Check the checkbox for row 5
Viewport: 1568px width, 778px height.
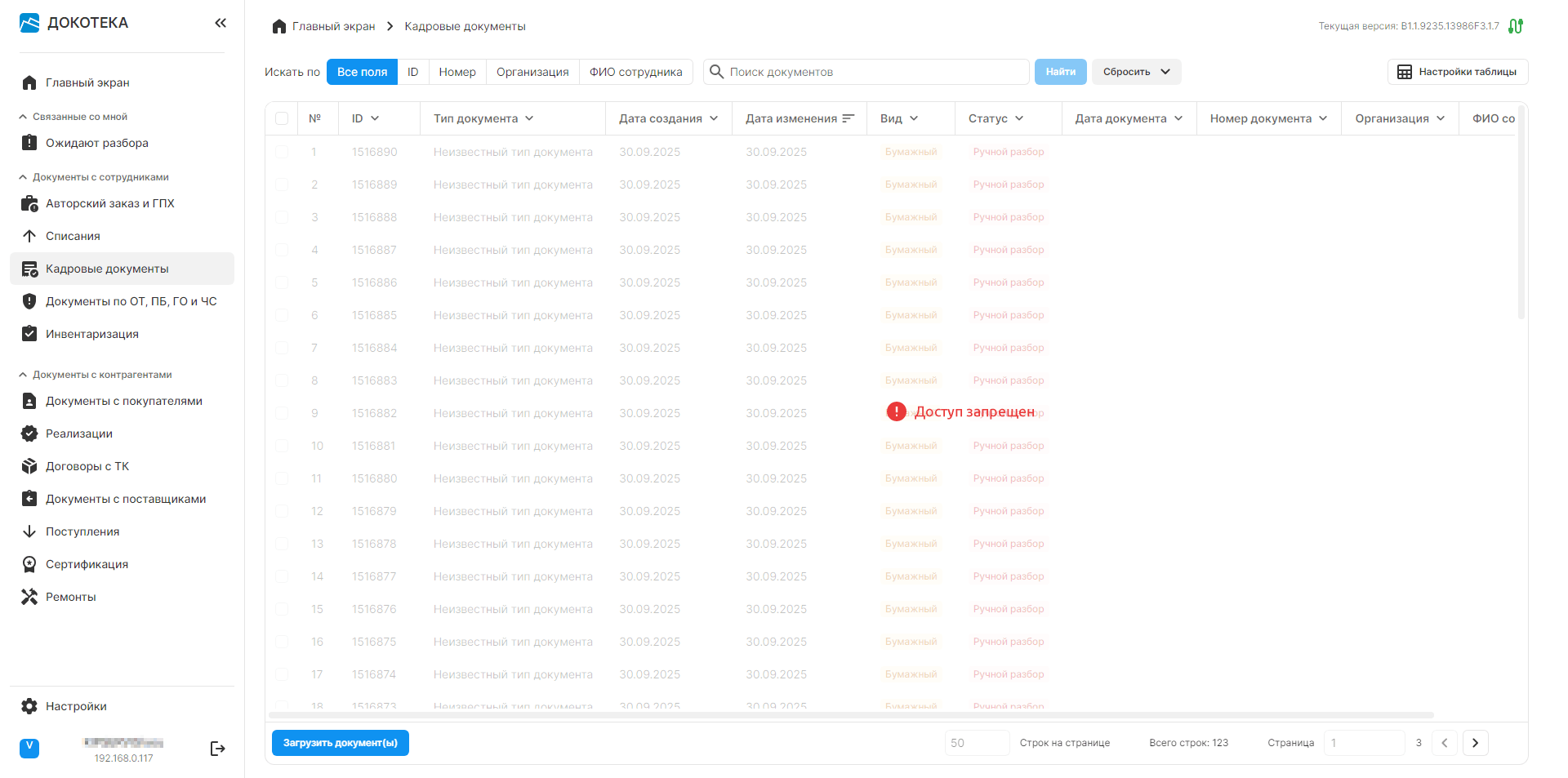tap(282, 282)
